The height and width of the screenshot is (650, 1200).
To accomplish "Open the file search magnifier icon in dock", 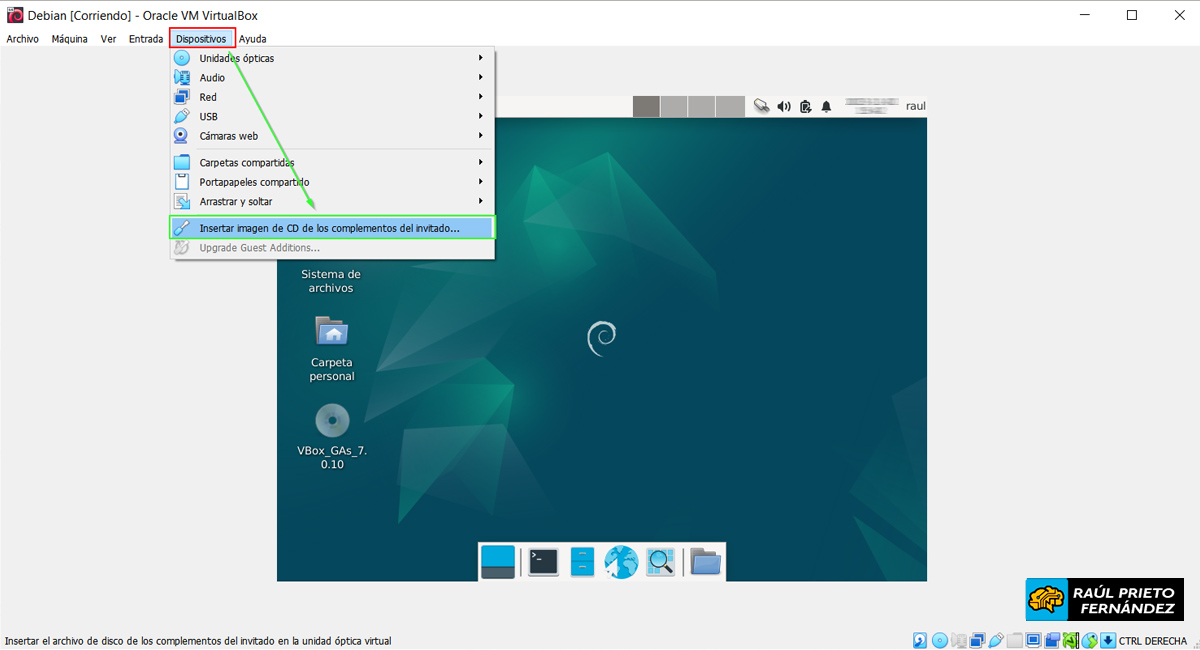I will click(659, 561).
